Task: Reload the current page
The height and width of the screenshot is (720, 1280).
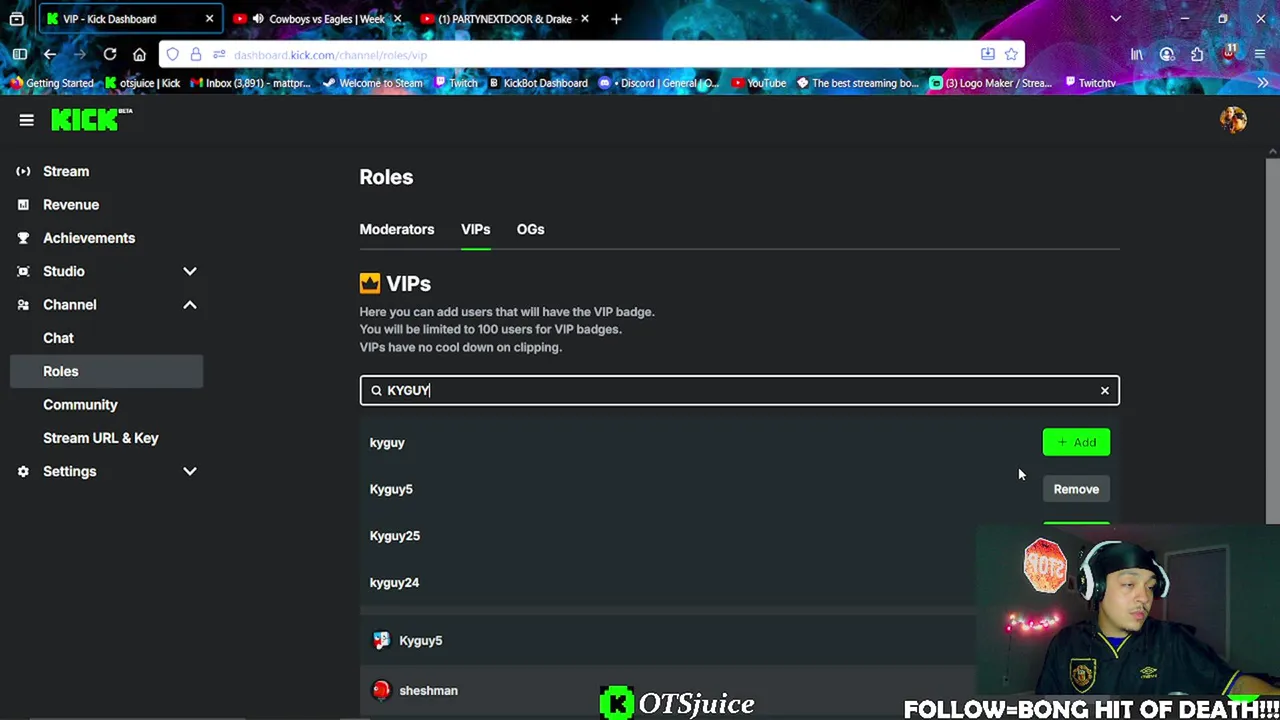Action: 110,54
